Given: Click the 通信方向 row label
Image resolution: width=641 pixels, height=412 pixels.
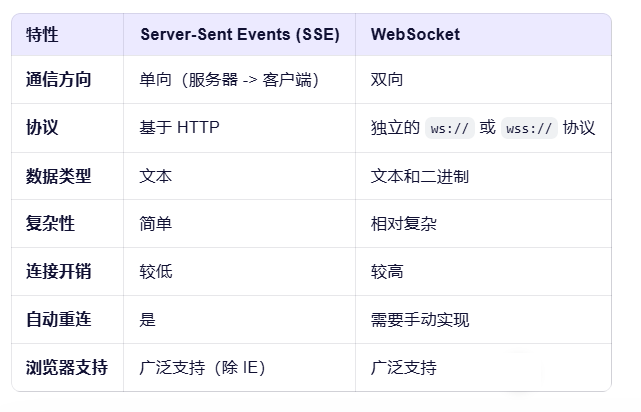Looking at the screenshot, I should click(x=58, y=79).
